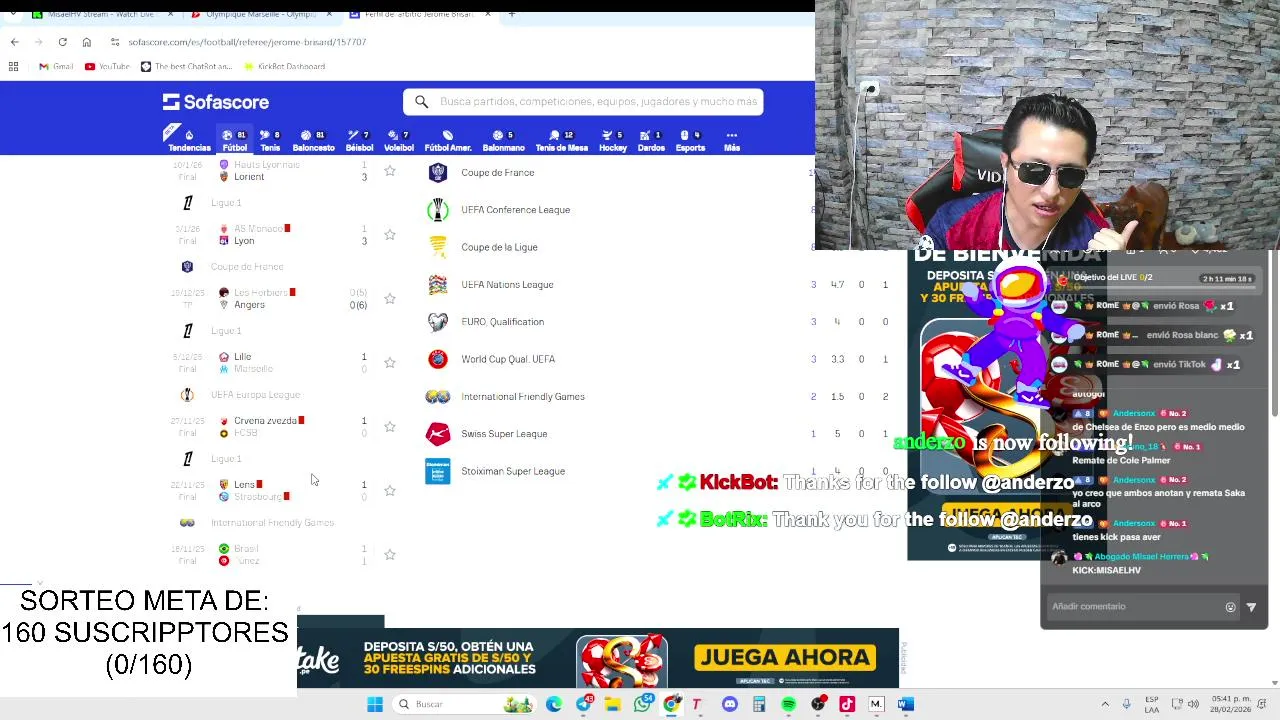This screenshot has width=1280, height=720.
Task: Open Microsoft Word from the taskbar
Action: (x=906, y=704)
